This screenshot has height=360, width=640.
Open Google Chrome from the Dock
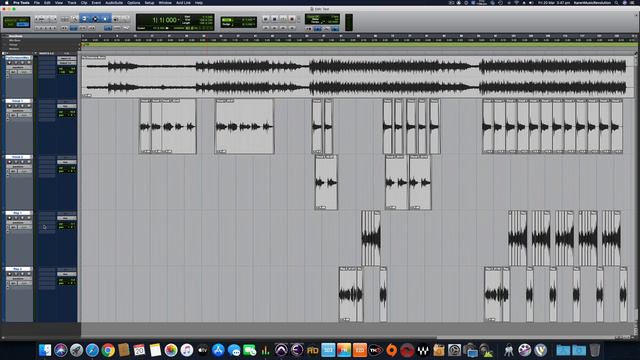coord(108,350)
